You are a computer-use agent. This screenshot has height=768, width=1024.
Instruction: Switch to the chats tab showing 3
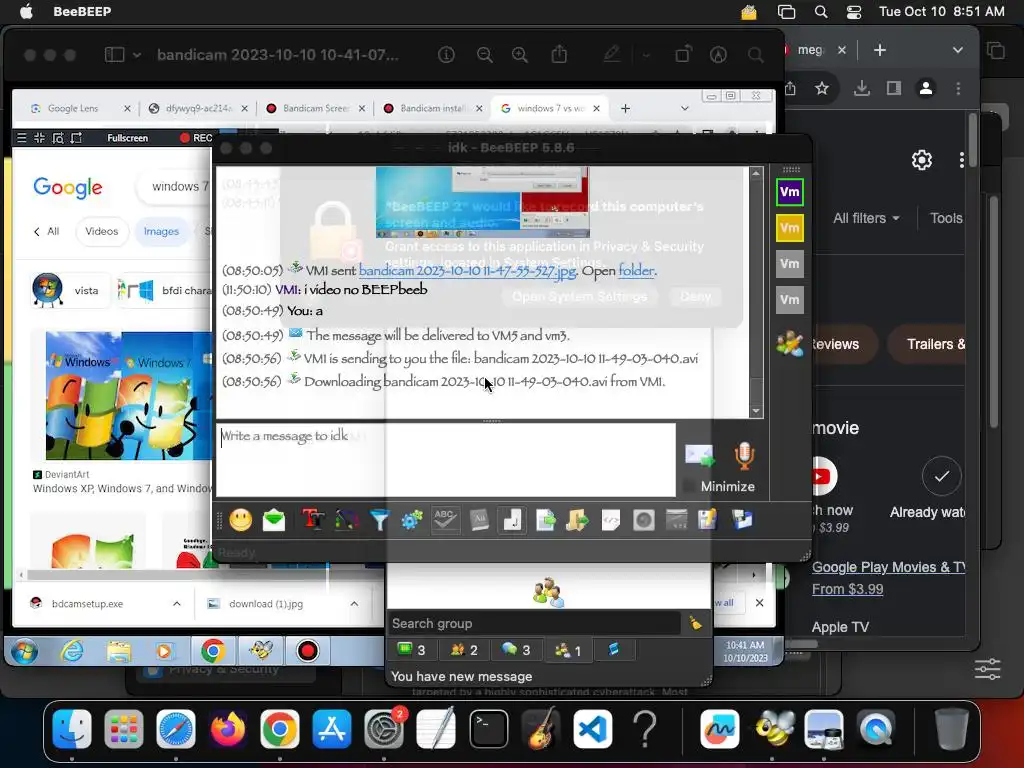coord(517,650)
